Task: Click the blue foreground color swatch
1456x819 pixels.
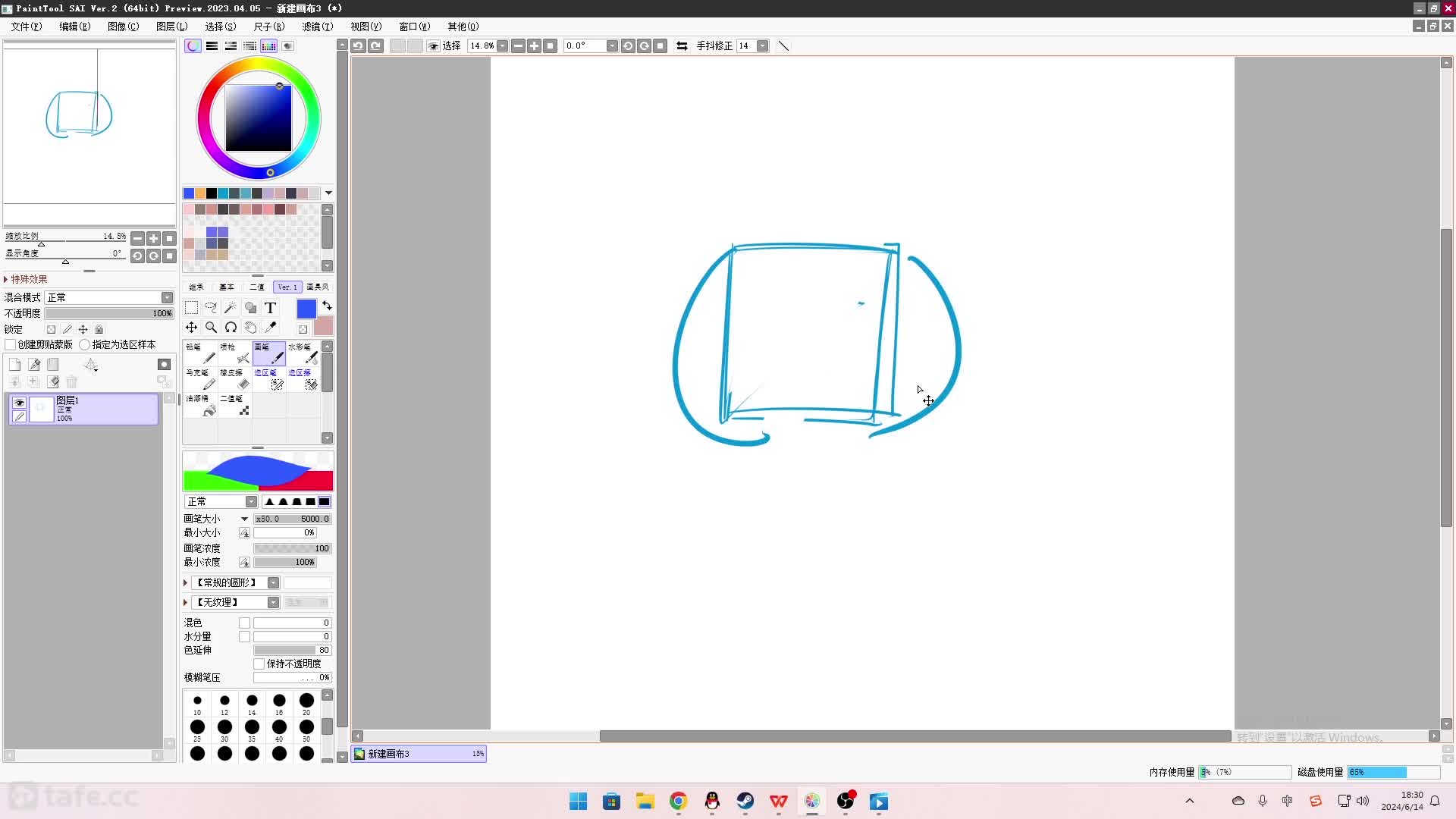Action: point(306,309)
